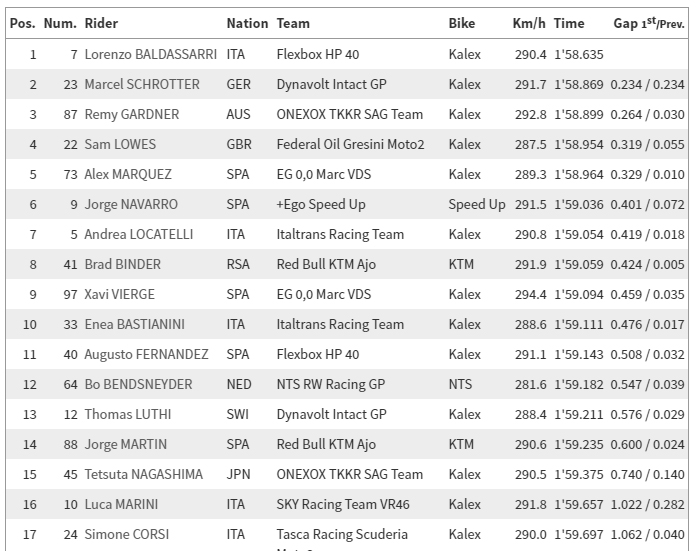Image resolution: width=698 pixels, height=551 pixels.
Task: Select rider Lorenzo BALDASSARRI
Action: (147, 55)
